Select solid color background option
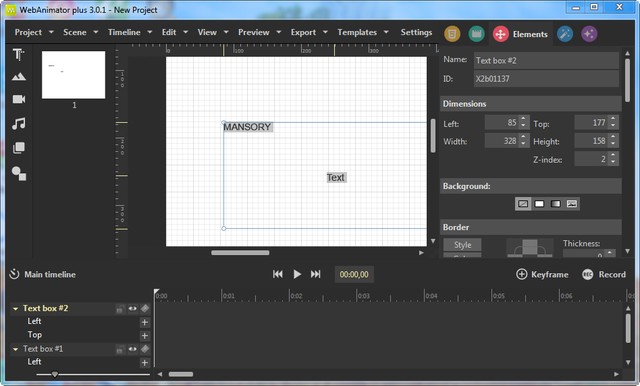This screenshot has width=640, height=386. tap(539, 204)
